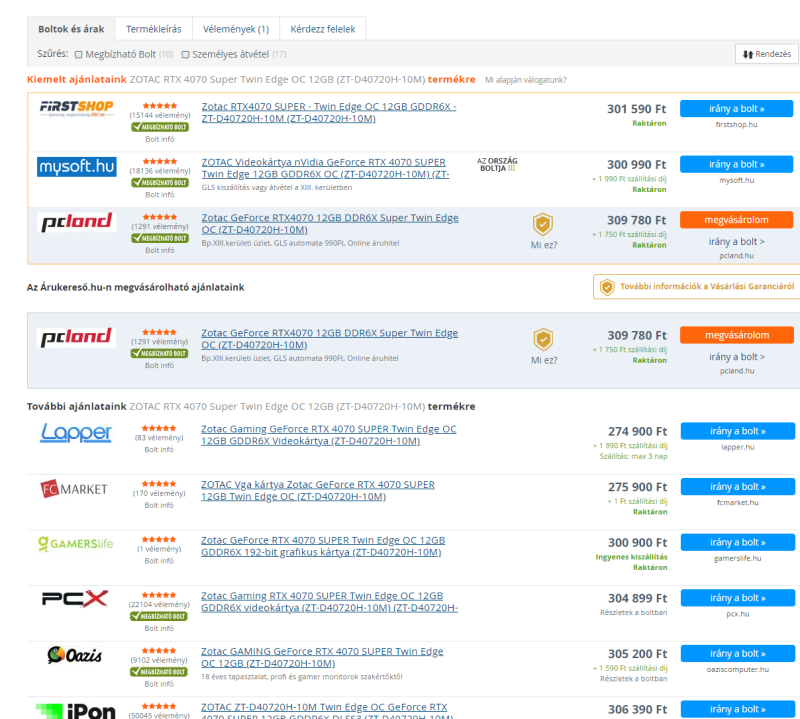
Task: Click 'irány a bolt' button in iPon row
Action: point(738,709)
